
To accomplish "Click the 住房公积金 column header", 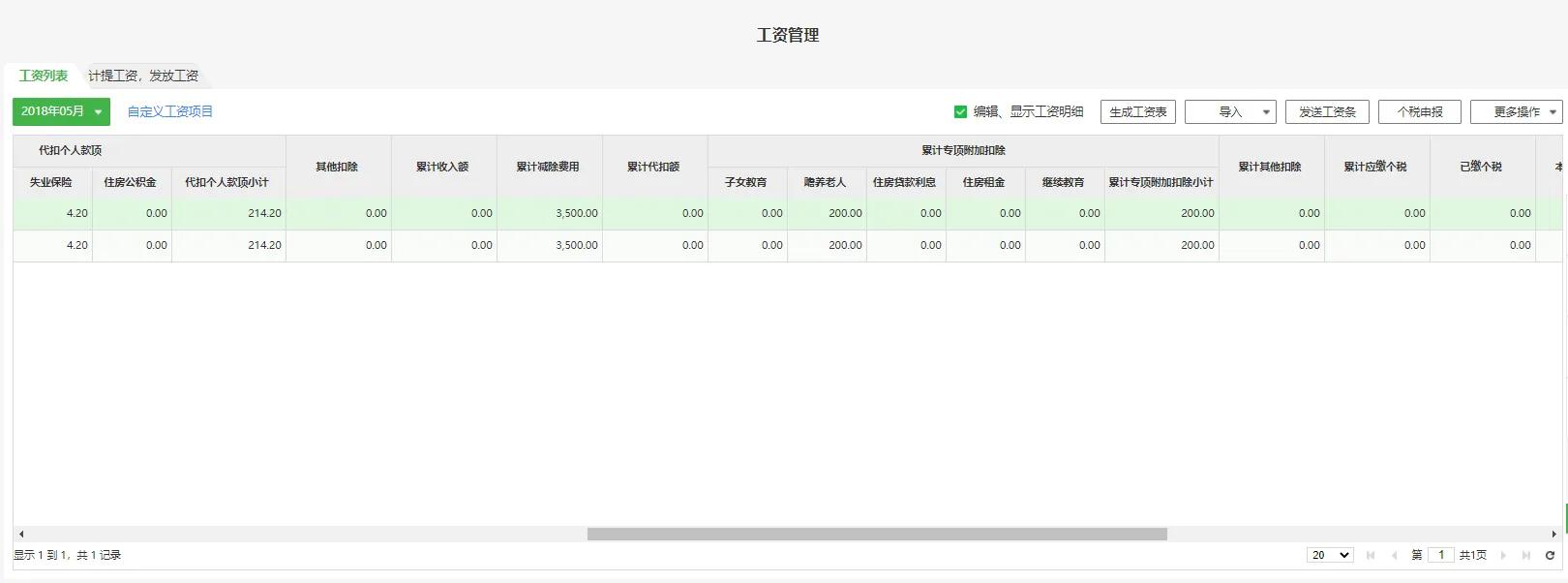I will point(132,182).
